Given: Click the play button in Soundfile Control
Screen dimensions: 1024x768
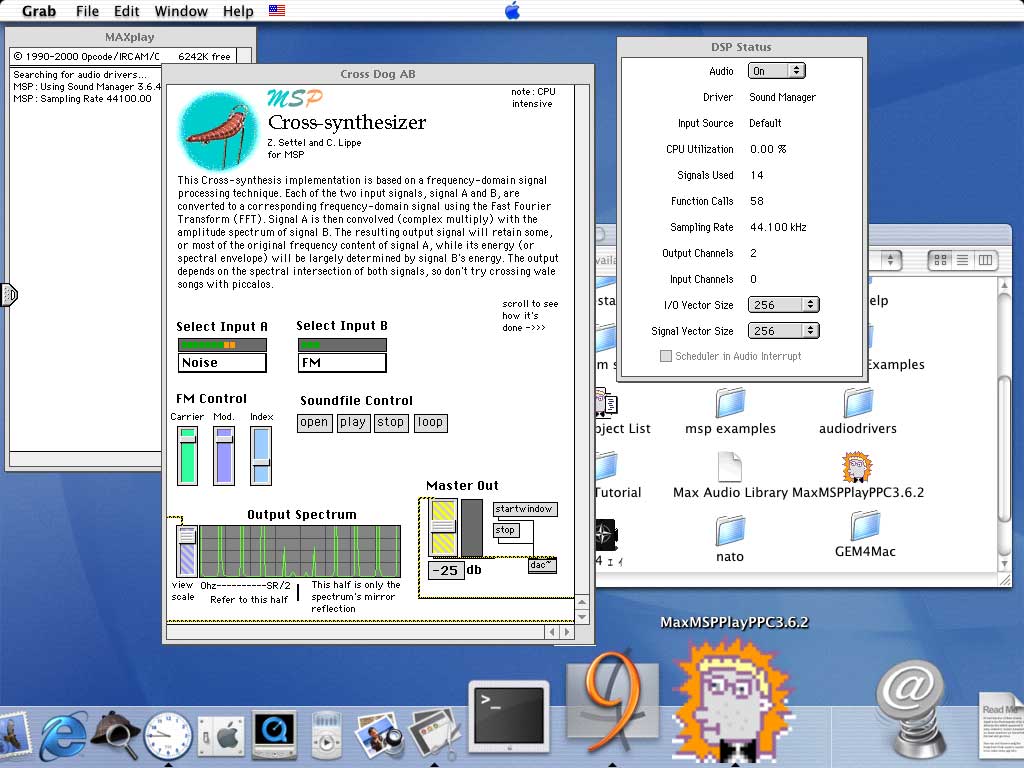Looking at the screenshot, I should pyautogui.click(x=353, y=423).
